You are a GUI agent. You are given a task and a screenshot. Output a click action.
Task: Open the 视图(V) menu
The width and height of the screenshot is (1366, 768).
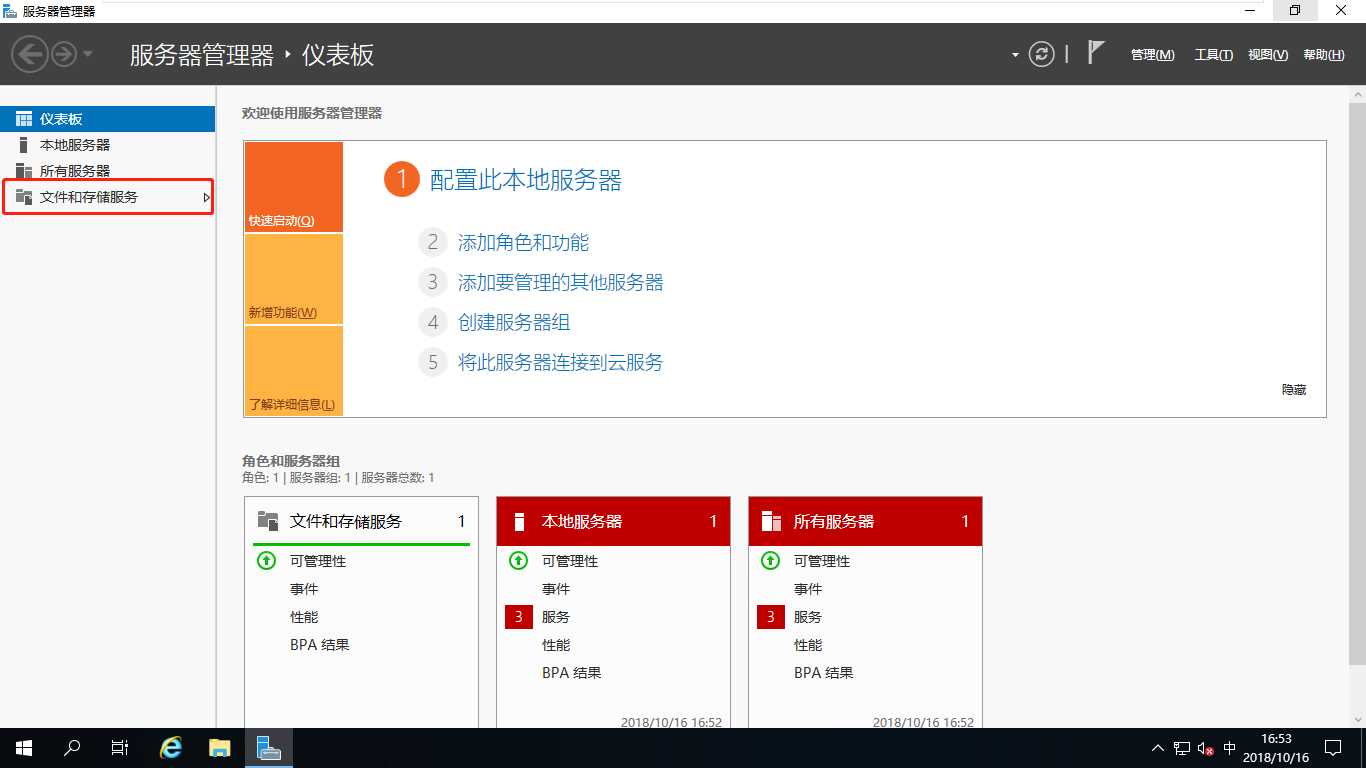[1268, 55]
